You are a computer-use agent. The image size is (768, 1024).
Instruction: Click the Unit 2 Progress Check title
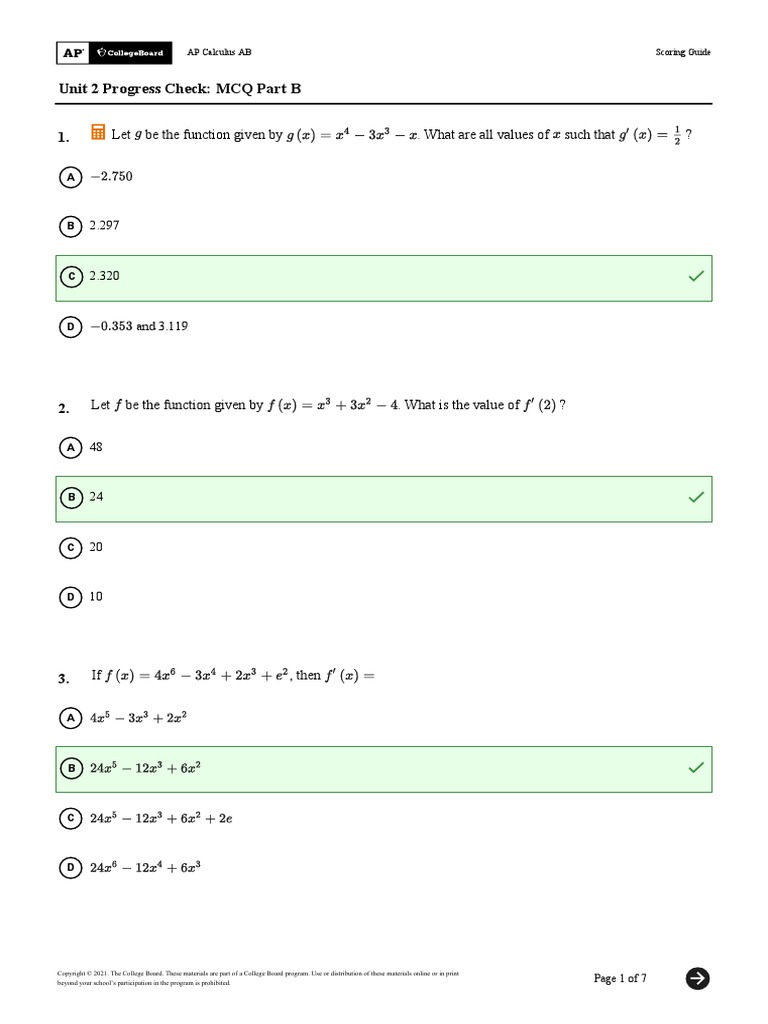tap(180, 89)
